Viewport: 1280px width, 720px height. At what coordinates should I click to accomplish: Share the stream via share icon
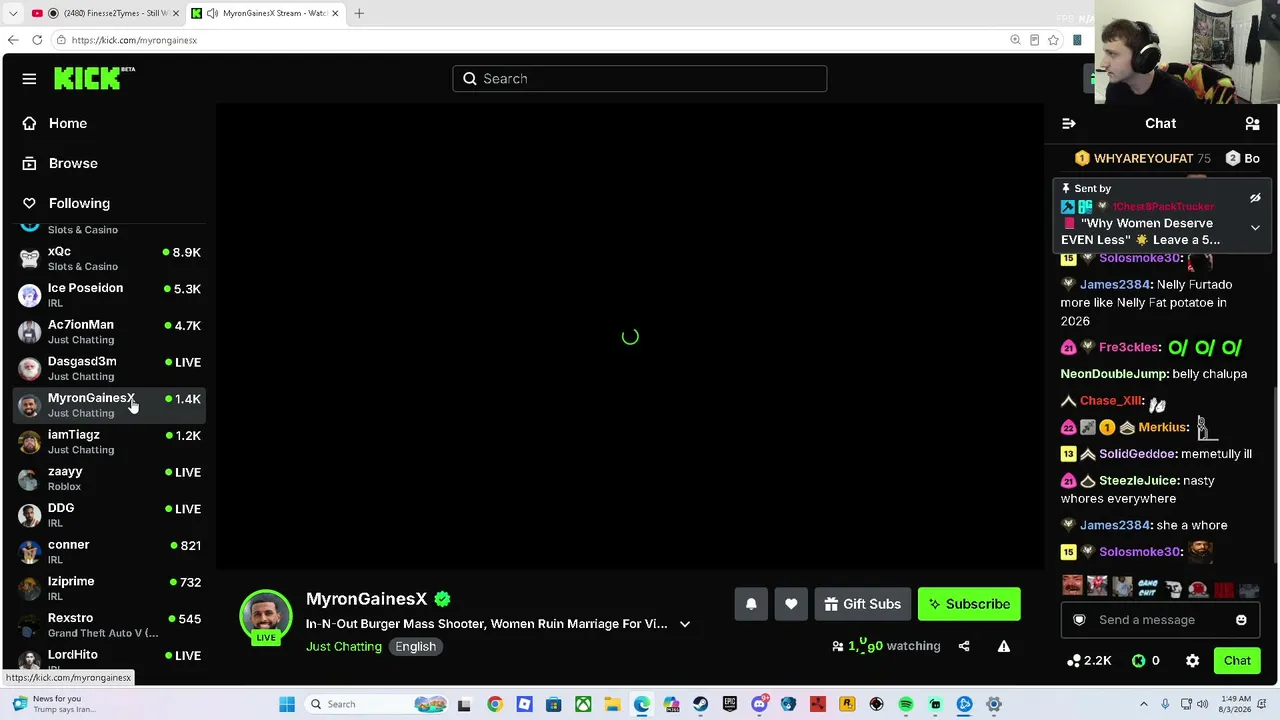(x=964, y=646)
